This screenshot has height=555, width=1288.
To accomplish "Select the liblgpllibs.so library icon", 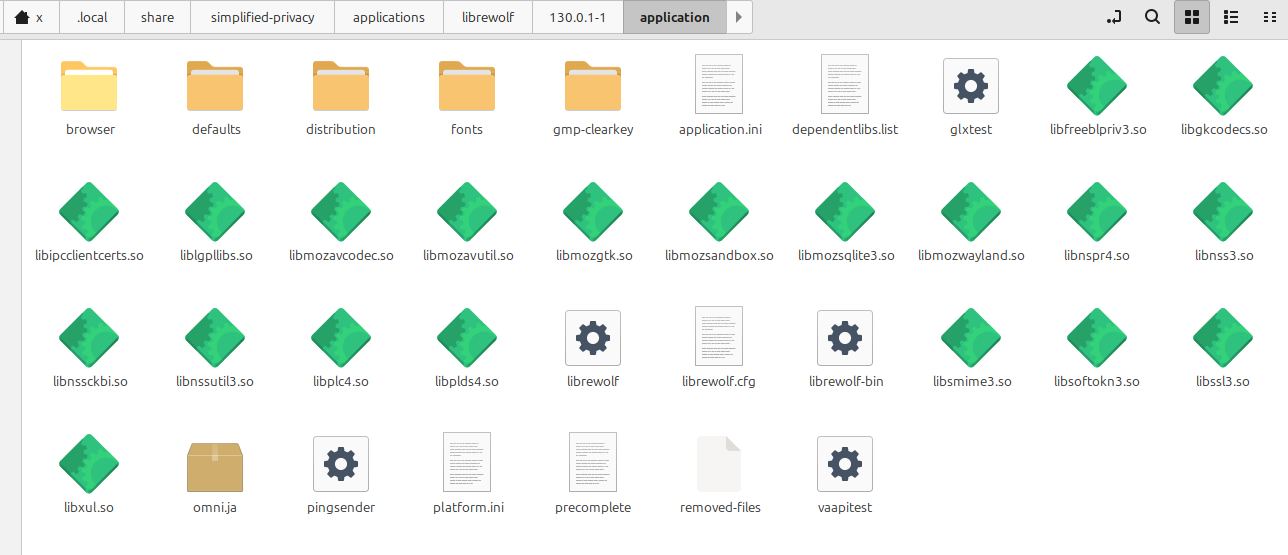I will 215,211.
